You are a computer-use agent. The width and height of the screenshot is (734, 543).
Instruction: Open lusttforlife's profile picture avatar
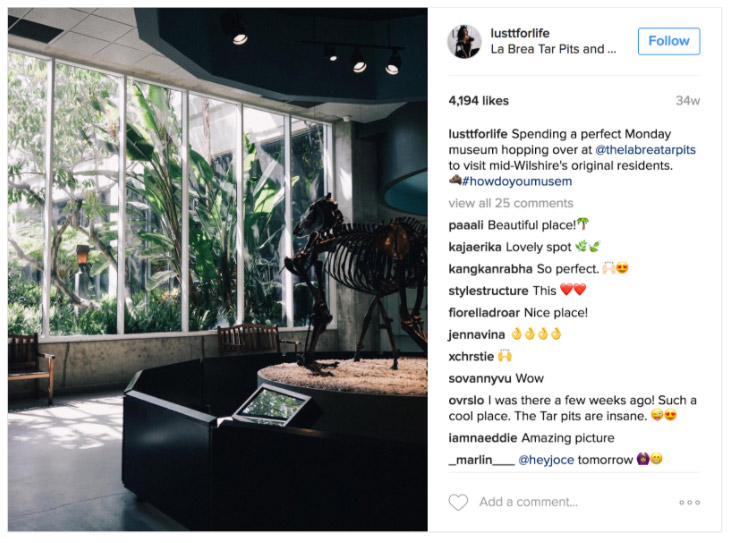[x=464, y=42]
